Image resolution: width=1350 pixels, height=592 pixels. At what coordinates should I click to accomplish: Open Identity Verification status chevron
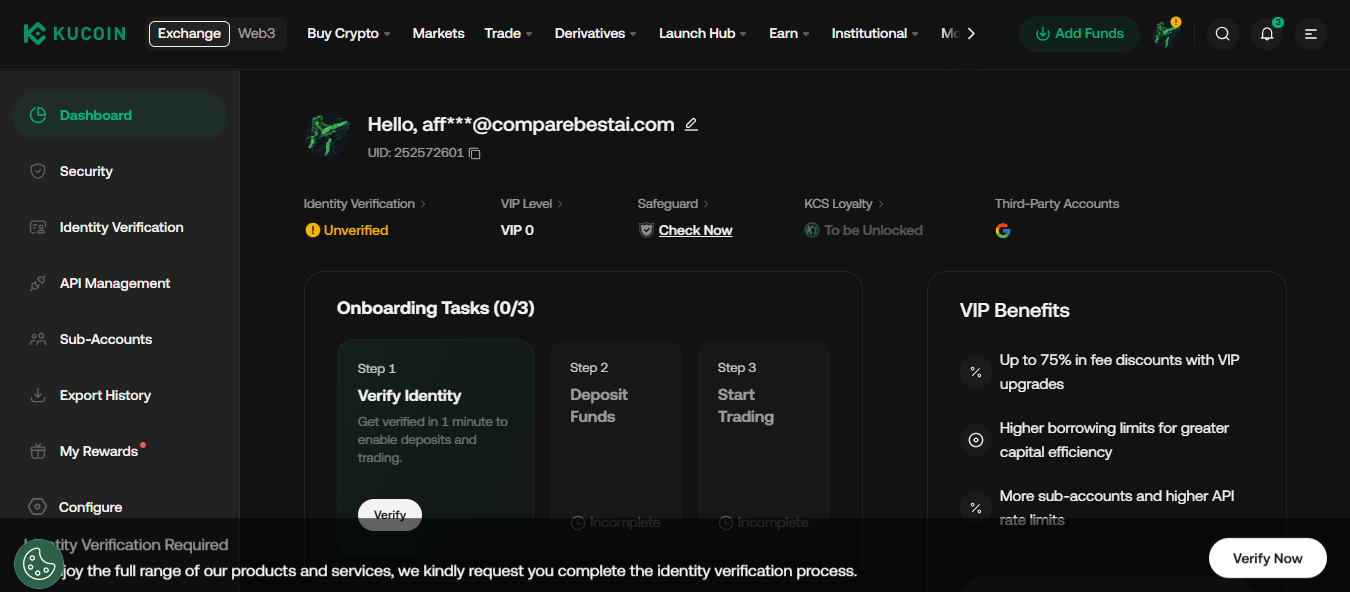click(x=423, y=204)
